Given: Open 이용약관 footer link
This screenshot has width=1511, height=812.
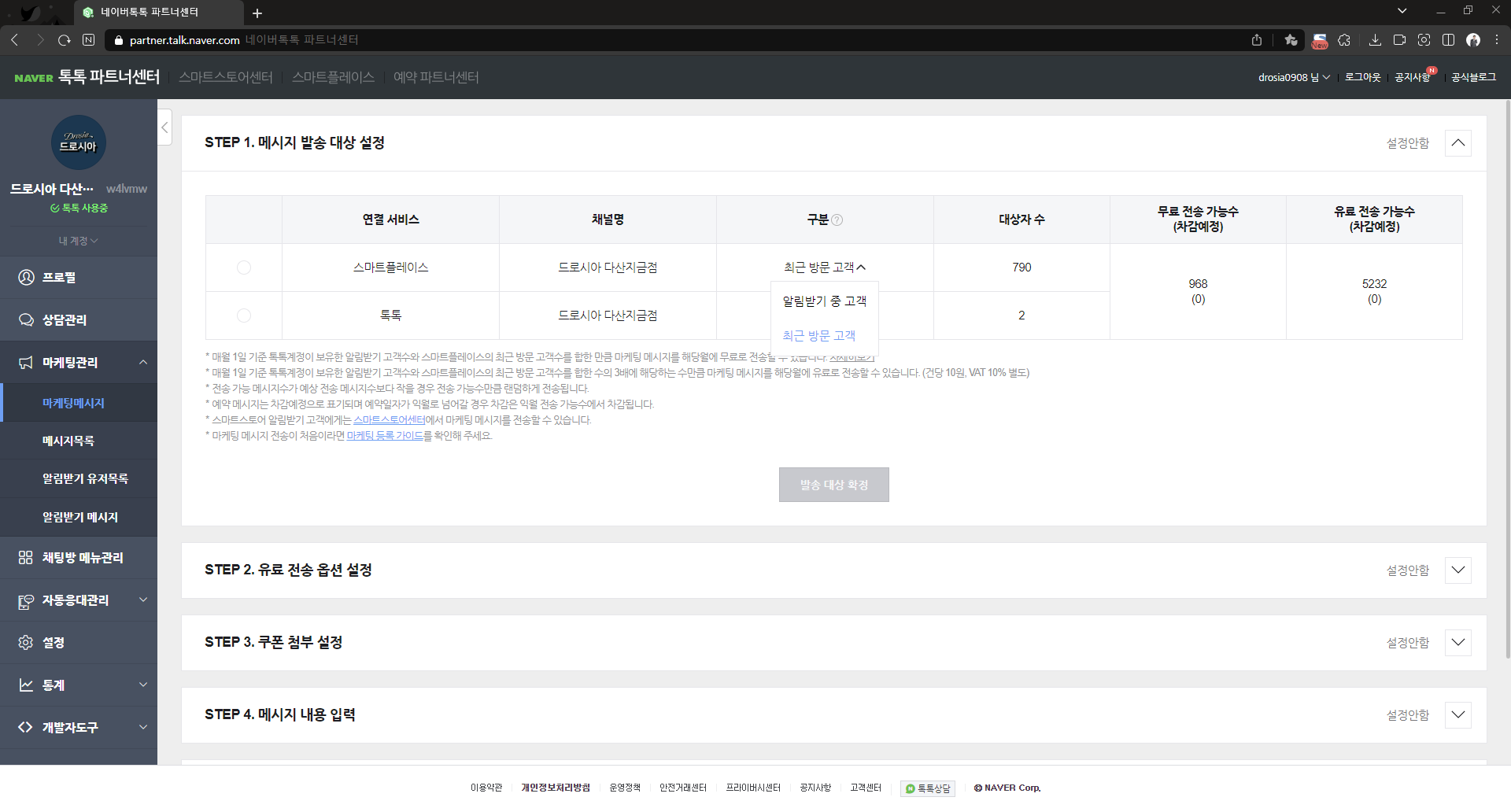Looking at the screenshot, I should point(486,788).
